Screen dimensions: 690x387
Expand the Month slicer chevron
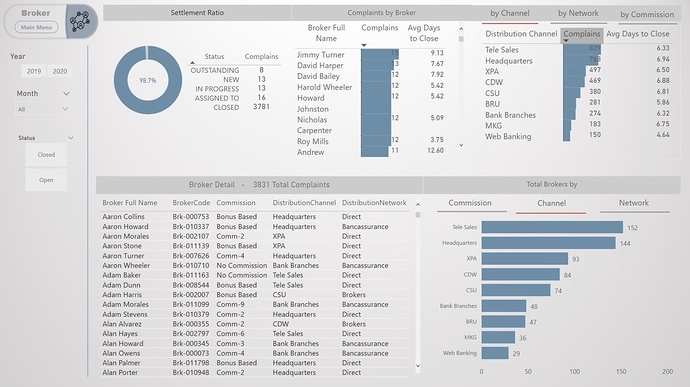[66, 94]
